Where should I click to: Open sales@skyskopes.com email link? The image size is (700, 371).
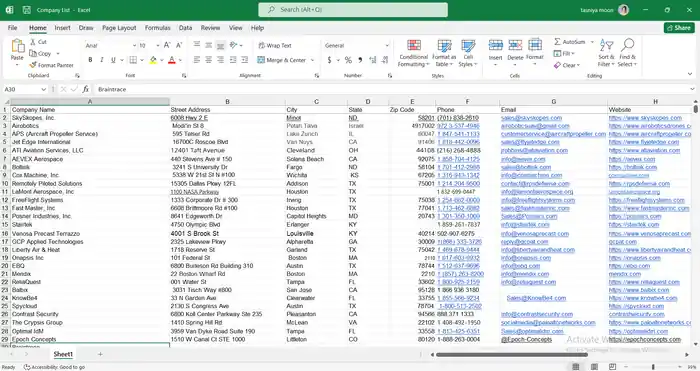pyautogui.click(x=531, y=118)
